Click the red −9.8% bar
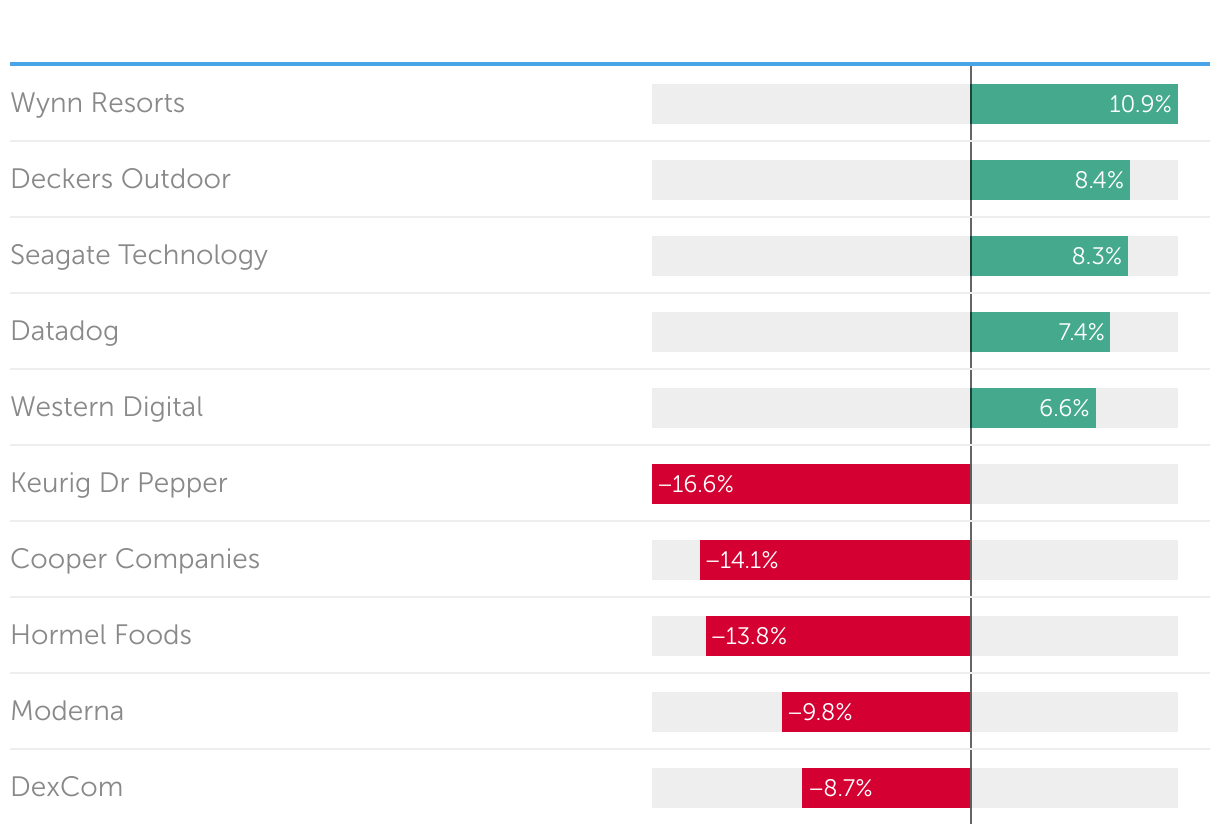The width and height of the screenshot is (1220, 834). pos(876,712)
